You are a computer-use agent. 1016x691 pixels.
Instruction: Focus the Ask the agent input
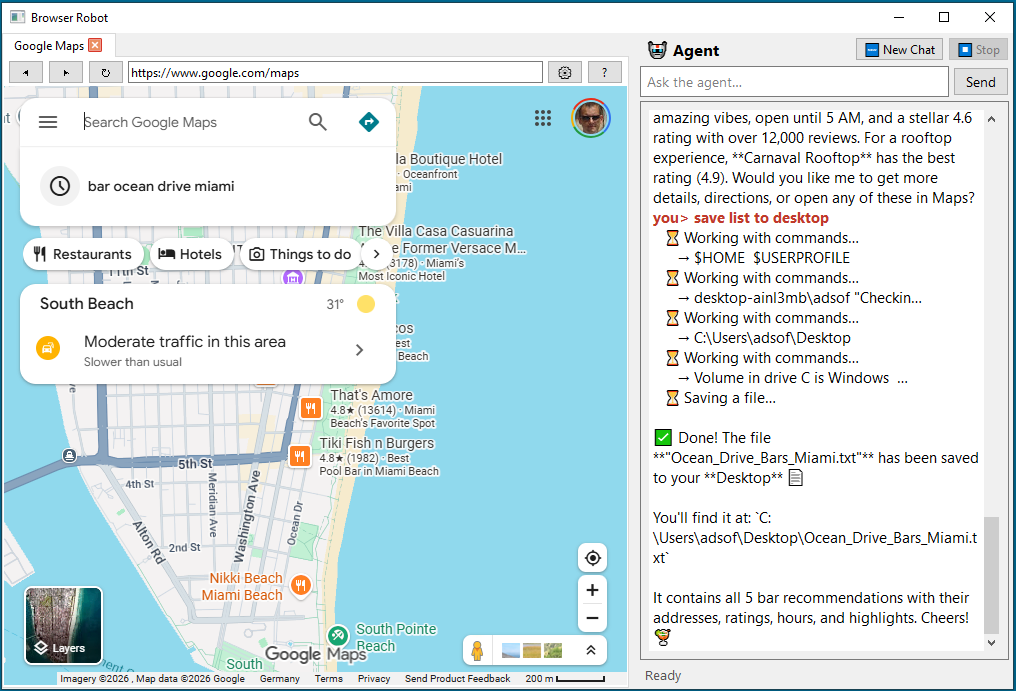click(x=794, y=82)
